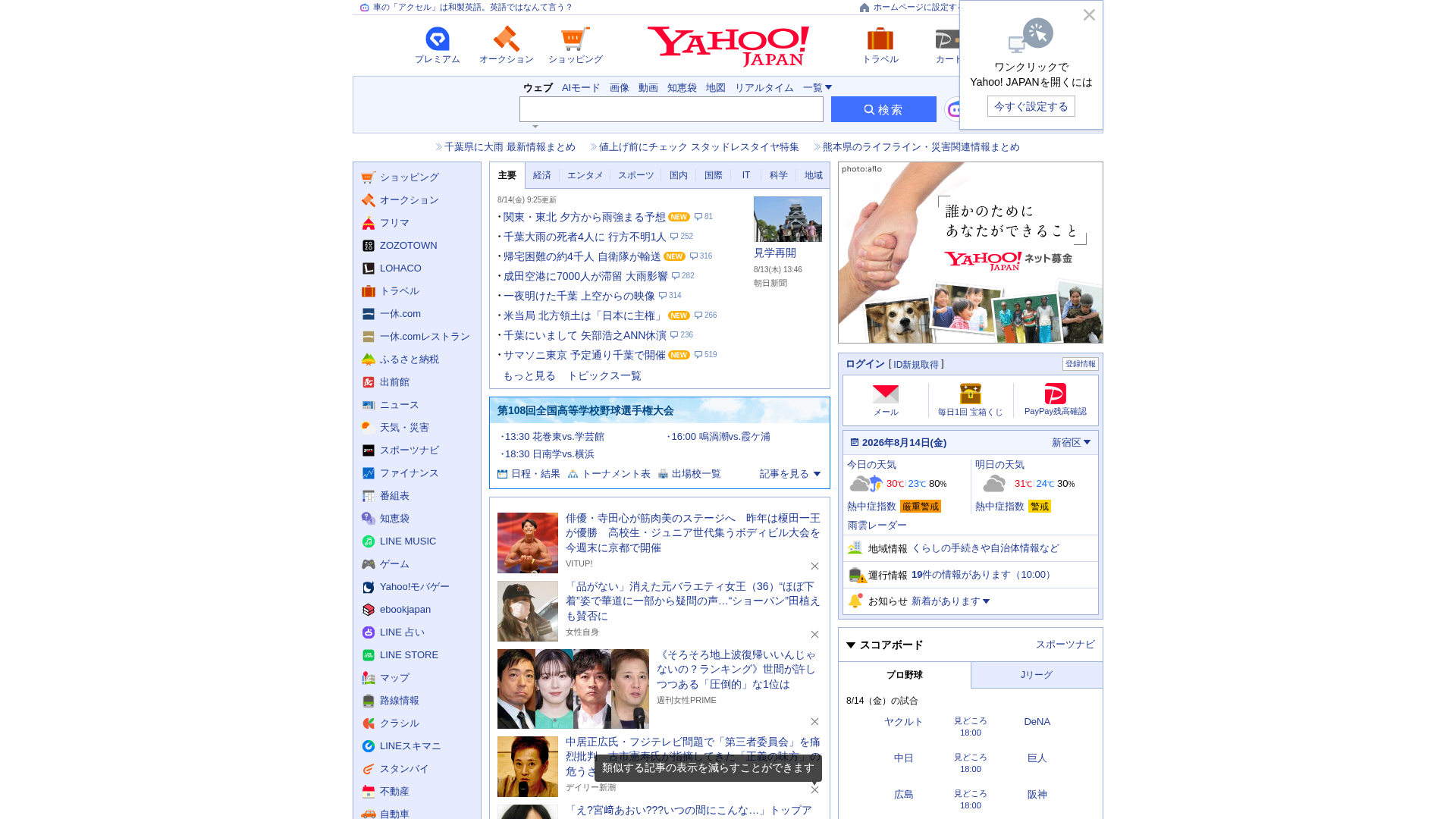1456x819 pixels.
Task: Click the 今すぐ設定する button
Action: [1031, 106]
